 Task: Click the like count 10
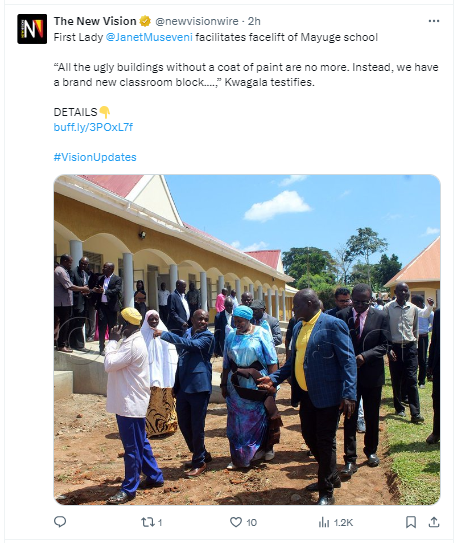click(252, 522)
